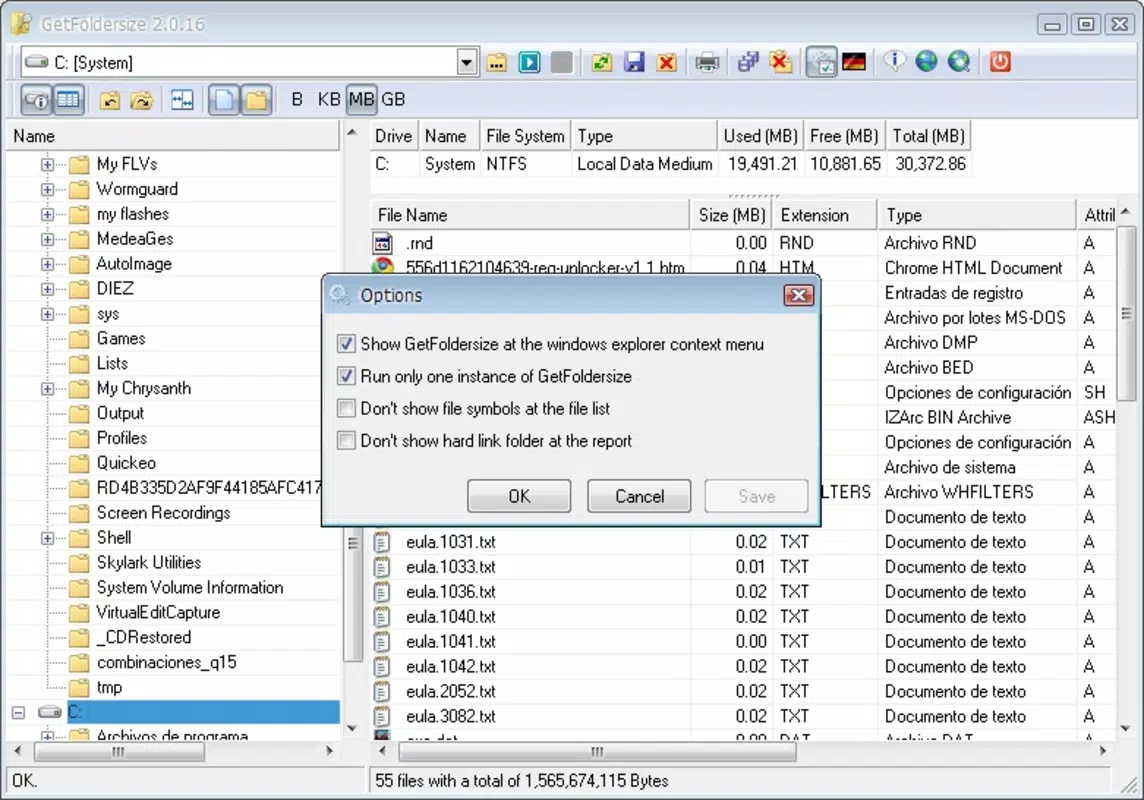The height and width of the screenshot is (800, 1144).
Task: Expand the DIEZ folder node
Action: (47, 289)
